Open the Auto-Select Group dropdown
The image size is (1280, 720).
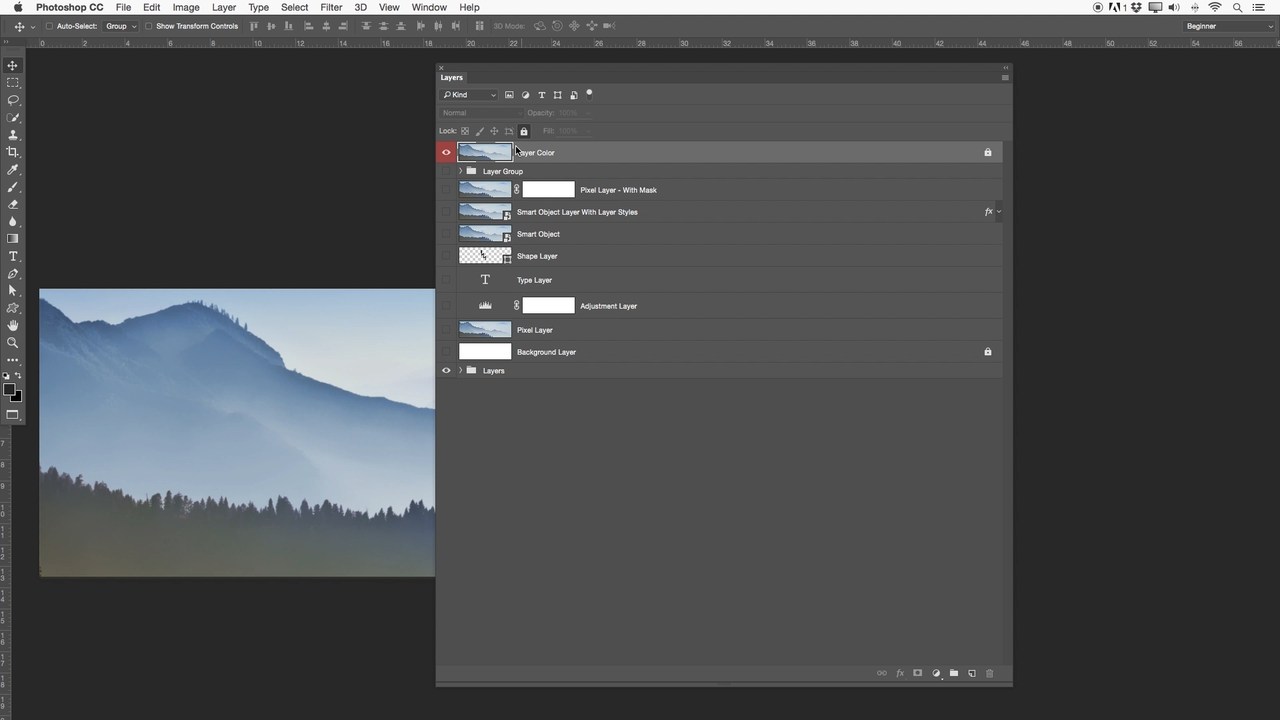point(121,26)
